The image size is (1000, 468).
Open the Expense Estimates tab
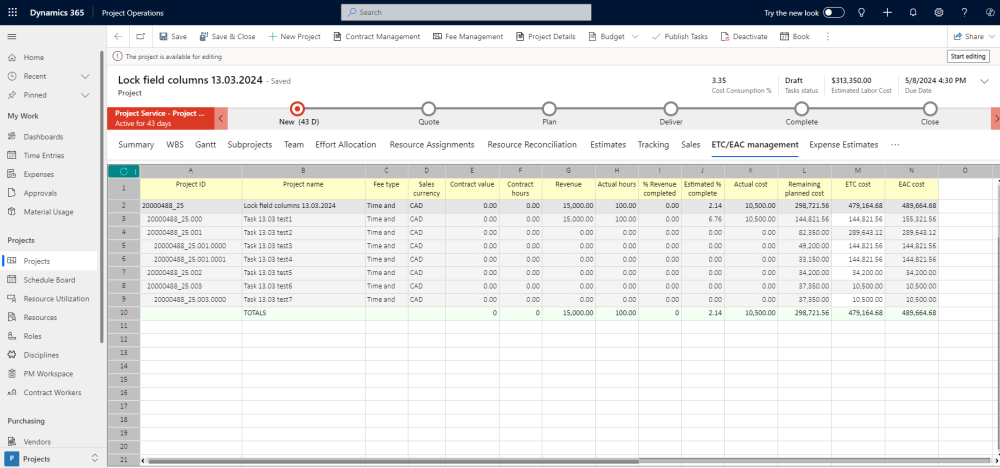pos(843,145)
